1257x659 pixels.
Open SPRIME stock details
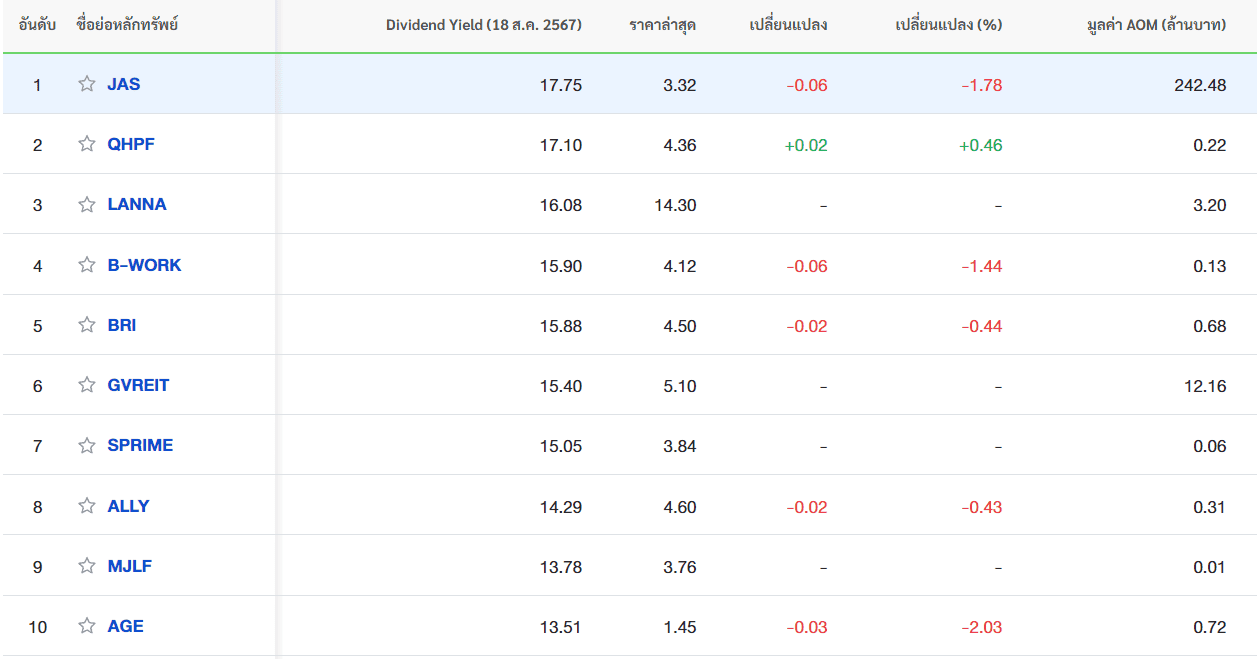pos(140,445)
